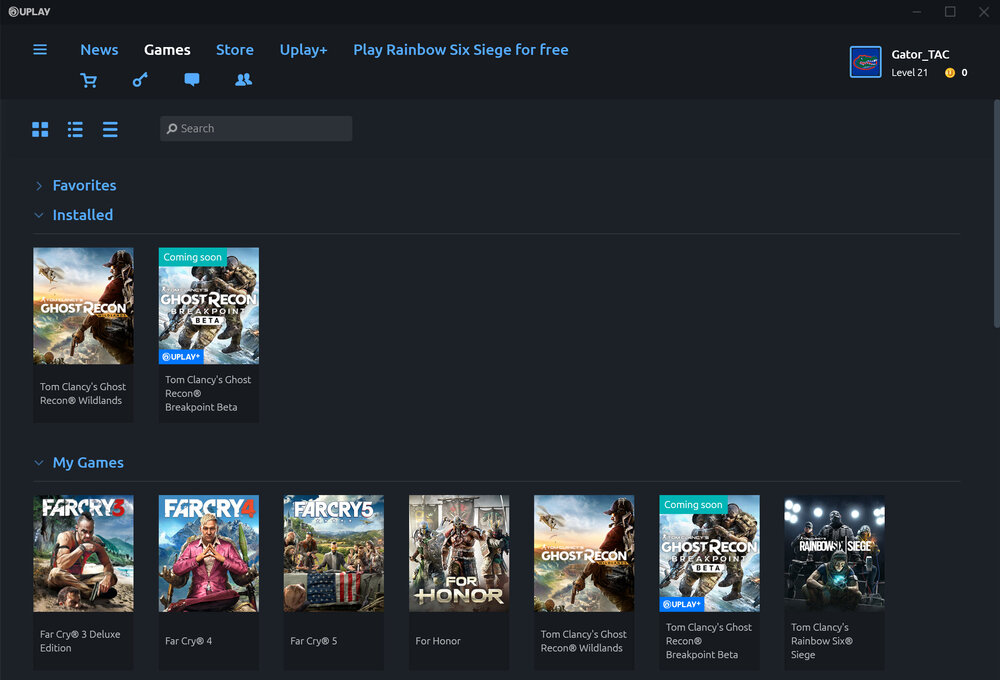
Task: Minimize the Uplay window
Action: click(917, 11)
